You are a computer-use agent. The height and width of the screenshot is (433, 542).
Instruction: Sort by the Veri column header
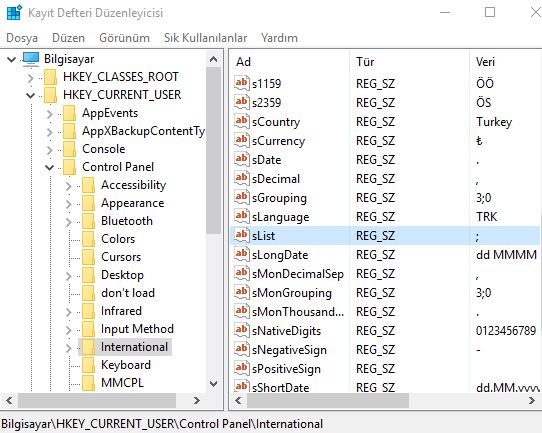(x=506, y=62)
